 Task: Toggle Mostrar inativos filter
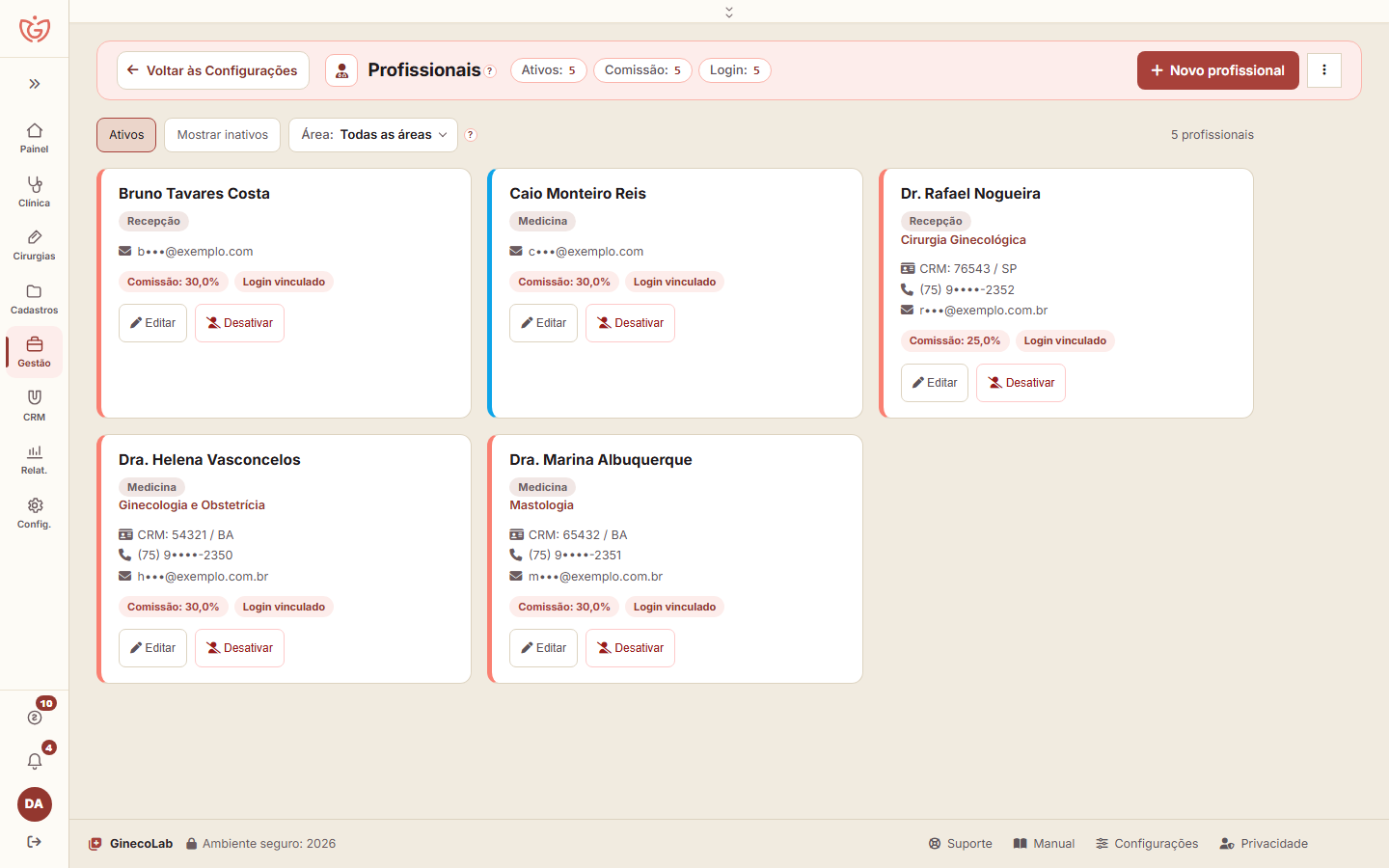(x=223, y=135)
